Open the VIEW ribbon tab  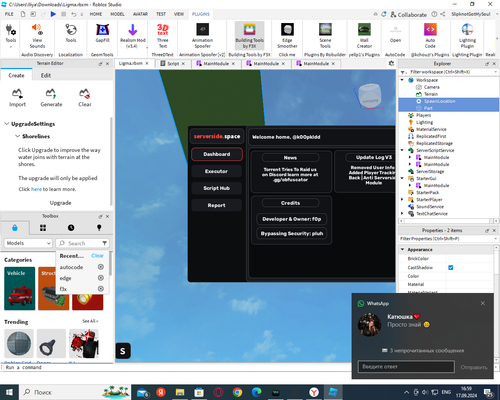pyautogui.click(x=179, y=14)
